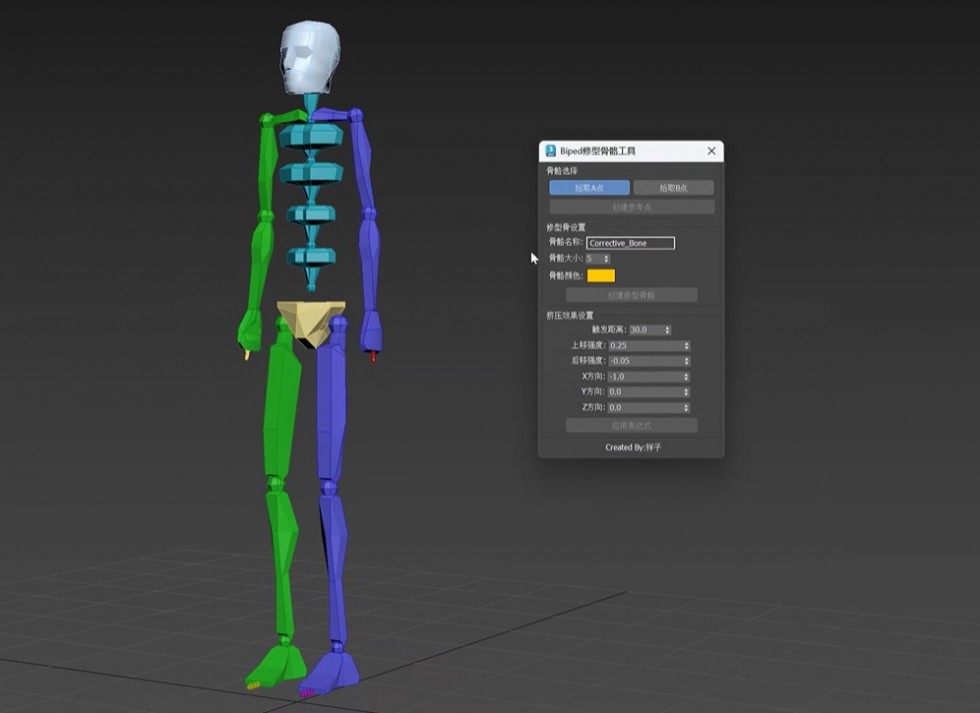This screenshot has width=980, height=713.
Task: Select the biped head in viewport
Action: point(309,58)
